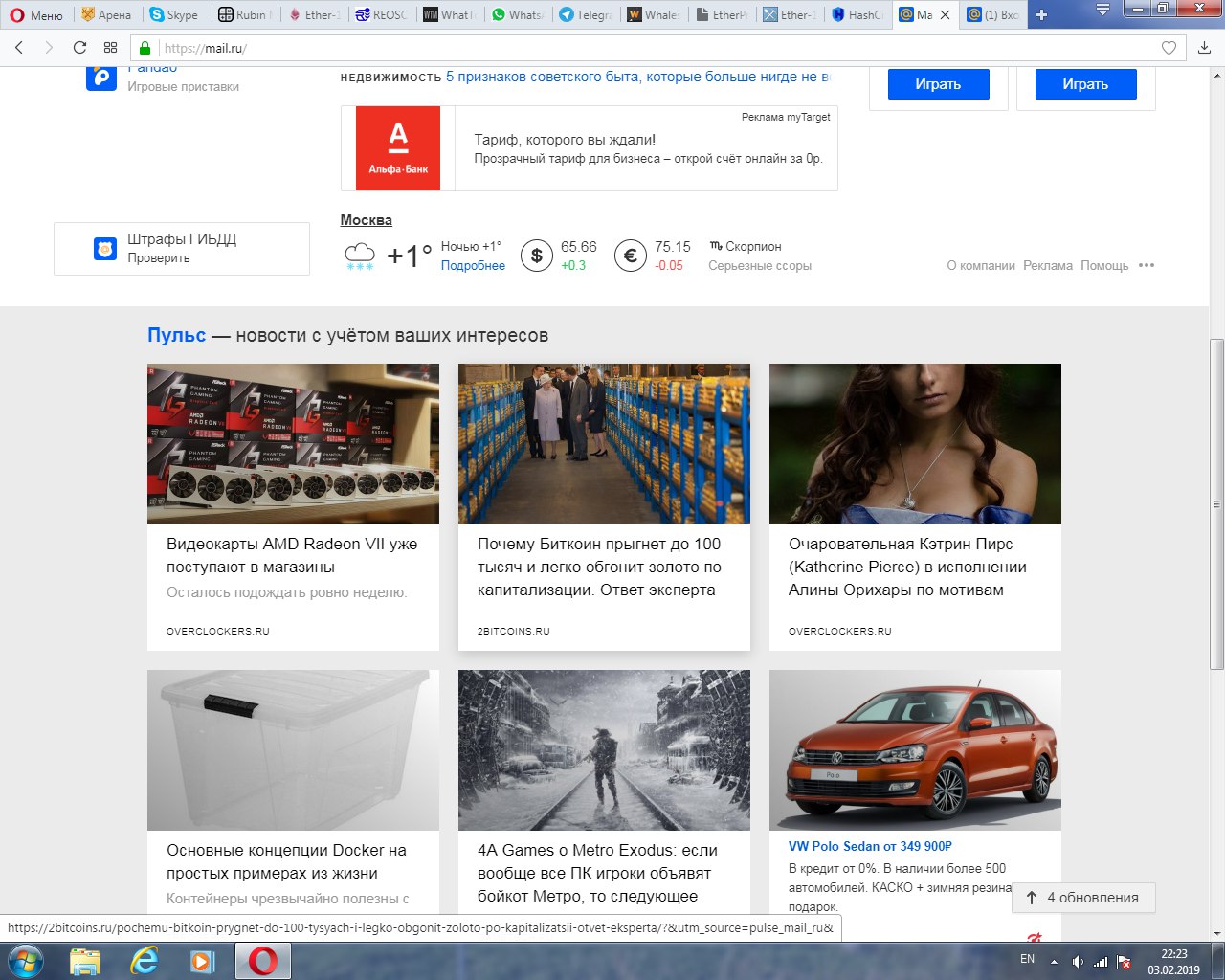Open the Реклама footer link
Screen dimensions: 1225x980
1048,266
